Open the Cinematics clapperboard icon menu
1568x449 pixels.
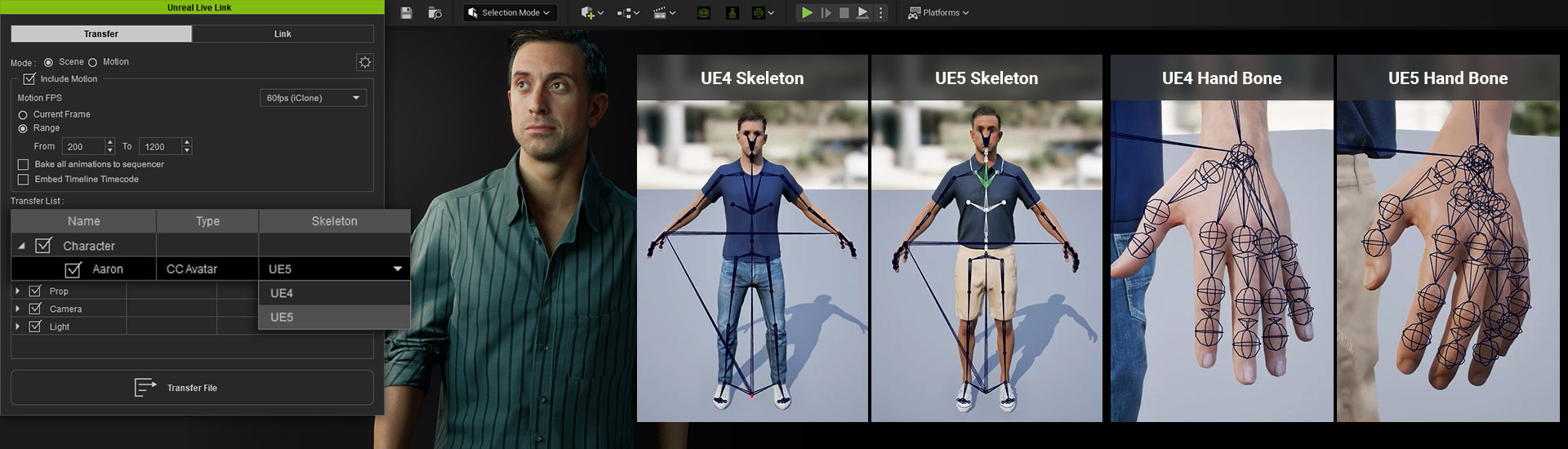[660, 13]
